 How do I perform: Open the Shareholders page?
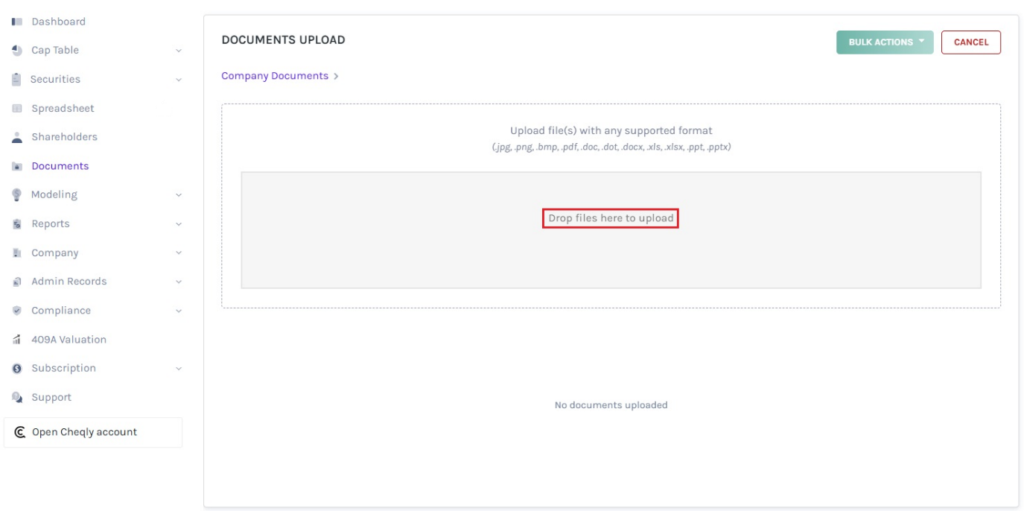64,137
